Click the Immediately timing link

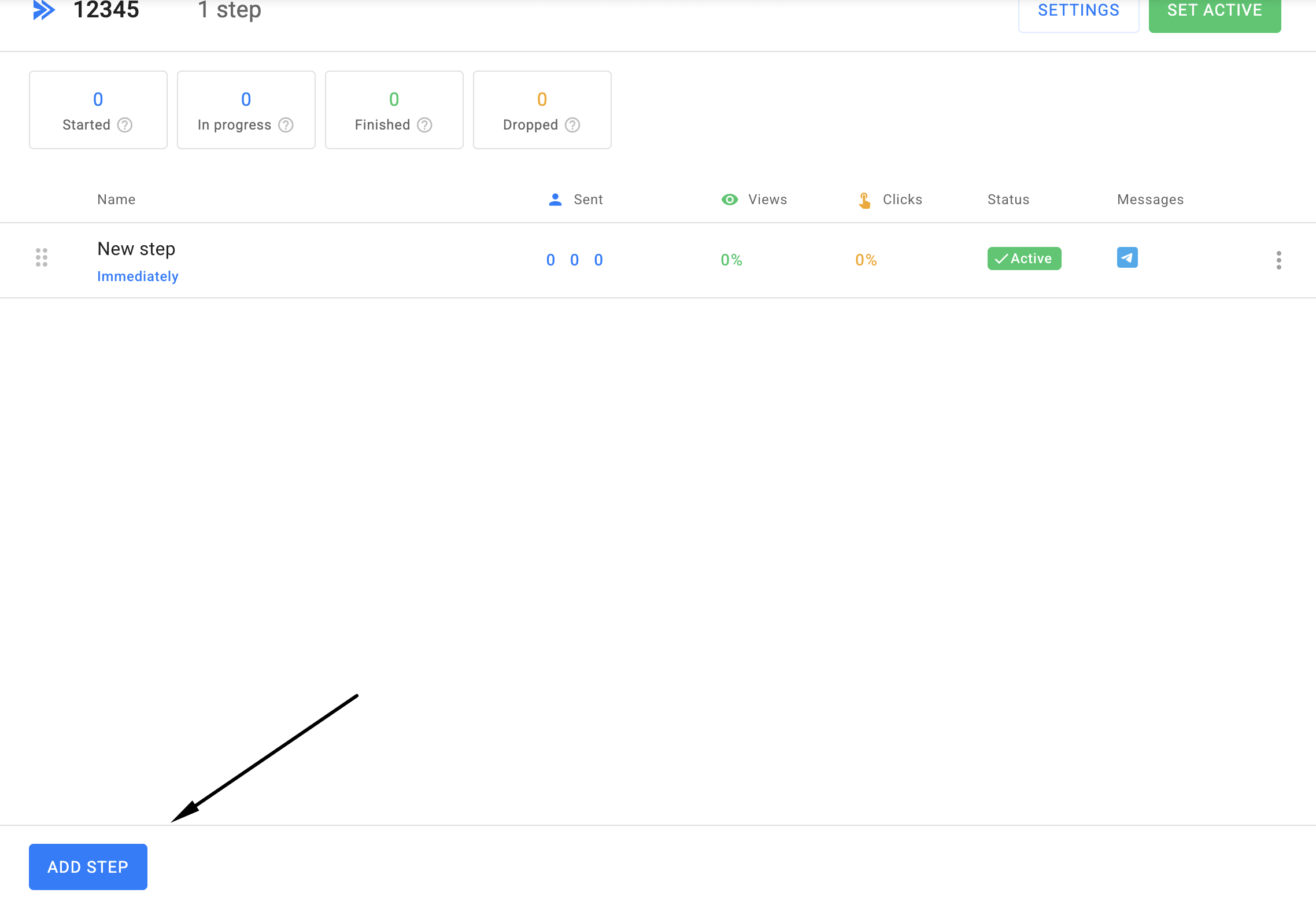pyautogui.click(x=138, y=276)
